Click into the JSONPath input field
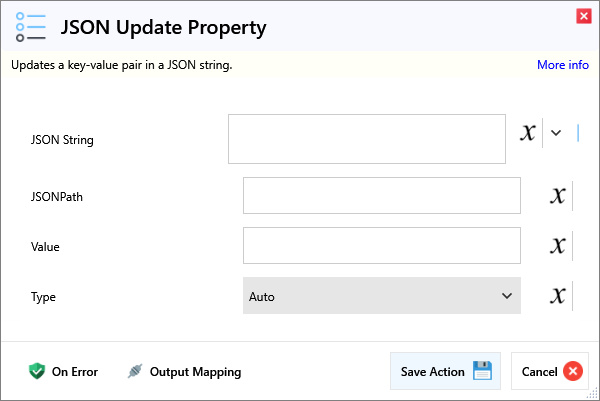The image size is (600, 401). tap(381, 196)
